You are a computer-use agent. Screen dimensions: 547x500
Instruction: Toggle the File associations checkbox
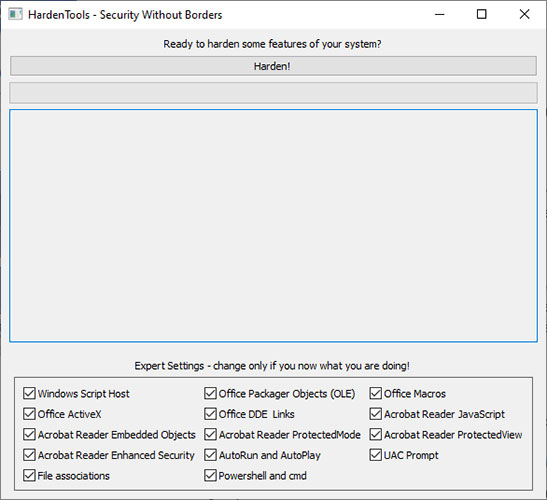[x=29, y=476]
